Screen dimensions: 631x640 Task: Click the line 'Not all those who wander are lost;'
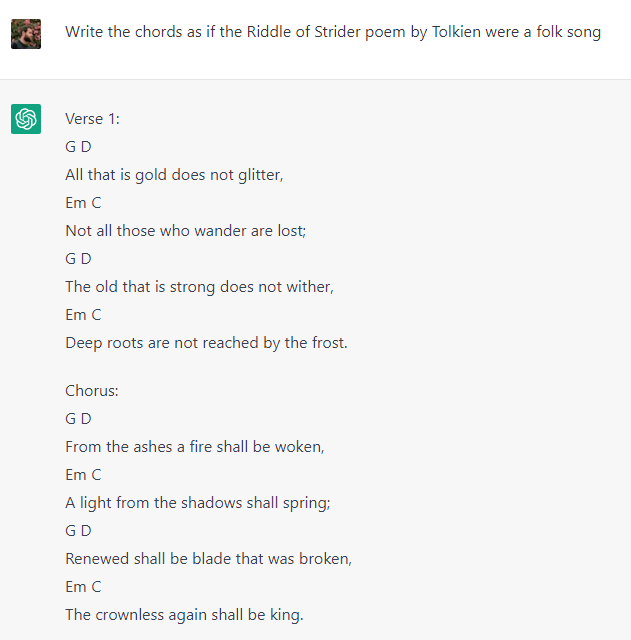click(186, 231)
